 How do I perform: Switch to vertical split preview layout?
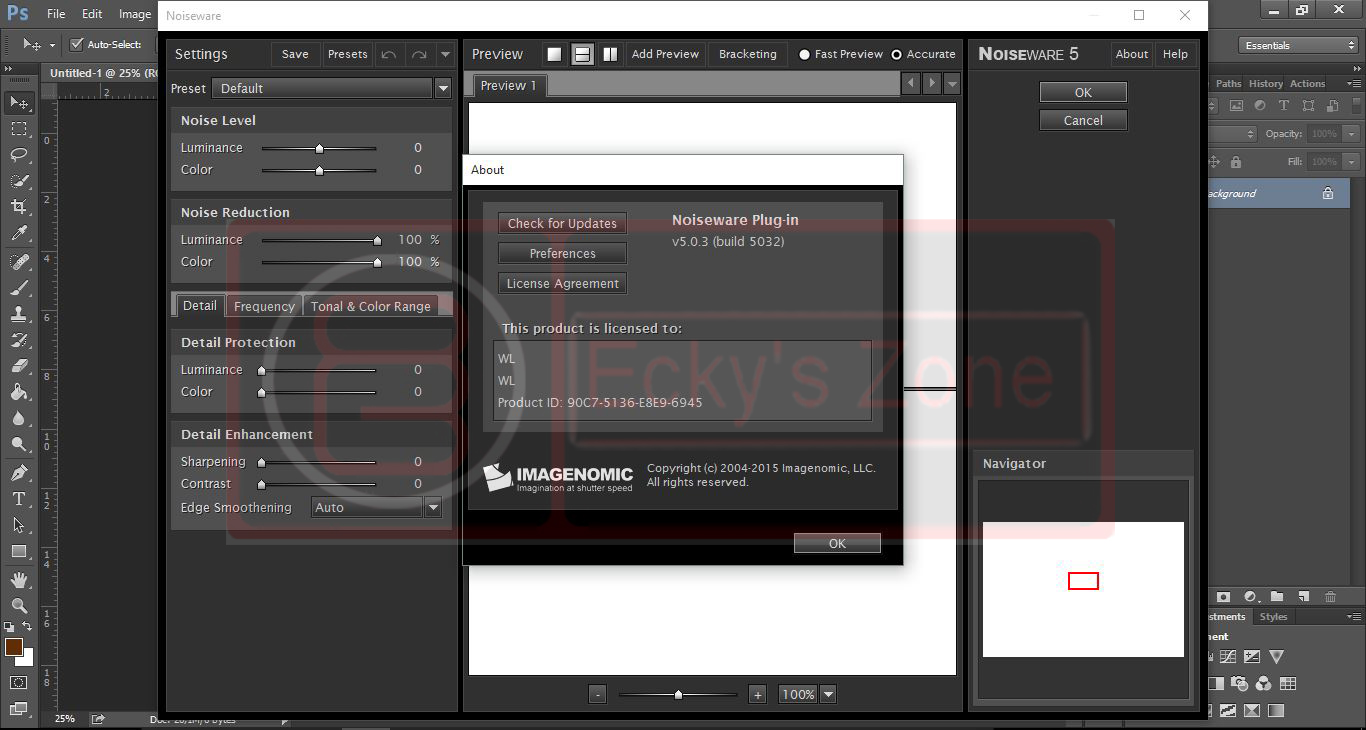(610, 54)
